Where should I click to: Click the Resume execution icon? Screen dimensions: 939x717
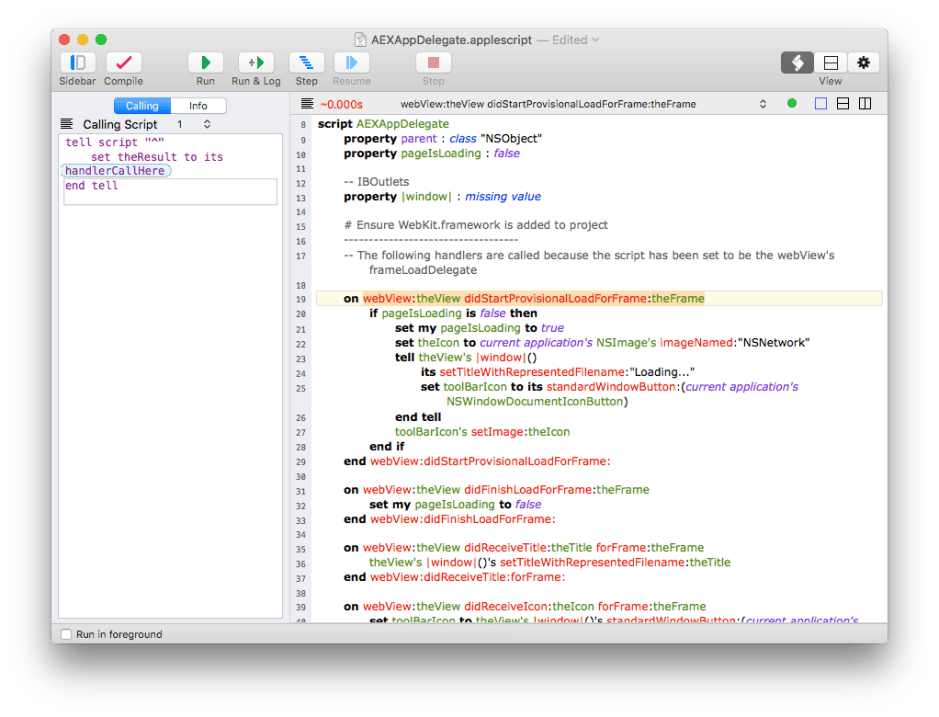(x=351, y=62)
